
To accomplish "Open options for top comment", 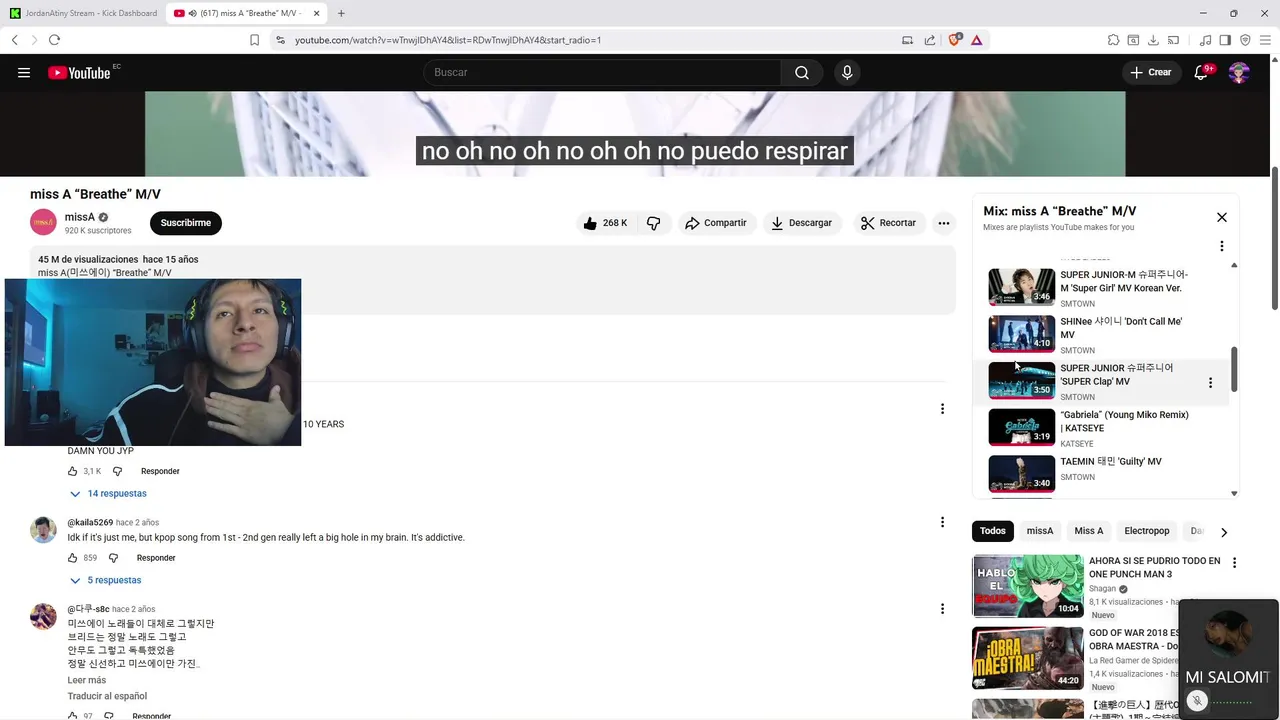I will (x=942, y=408).
